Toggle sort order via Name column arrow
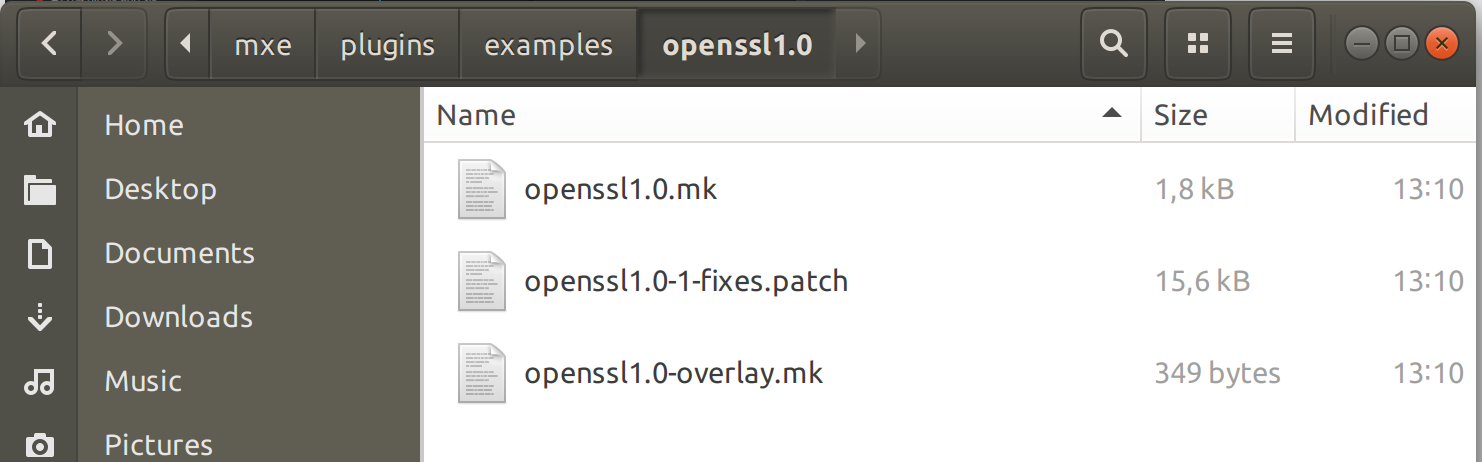The height and width of the screenshot is (462, 1482). (x=1111, y=115)
